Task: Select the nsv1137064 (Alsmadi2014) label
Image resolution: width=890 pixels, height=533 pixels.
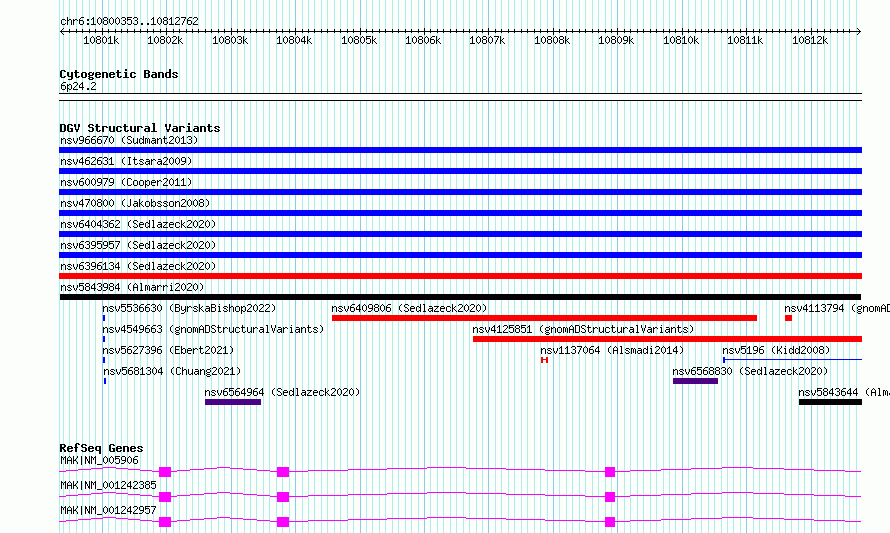Action: (x=612, y=350)
